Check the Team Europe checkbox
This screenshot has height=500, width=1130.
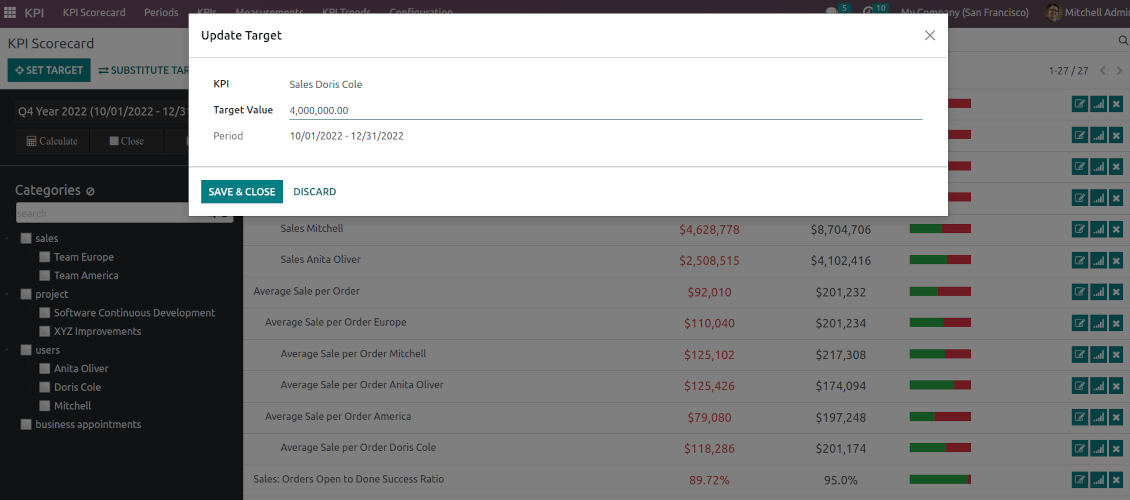(x=45, y=258)
